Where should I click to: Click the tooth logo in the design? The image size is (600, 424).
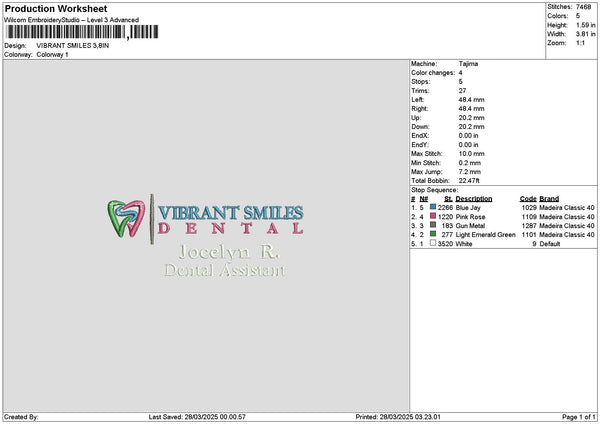(x=126, y=219)
